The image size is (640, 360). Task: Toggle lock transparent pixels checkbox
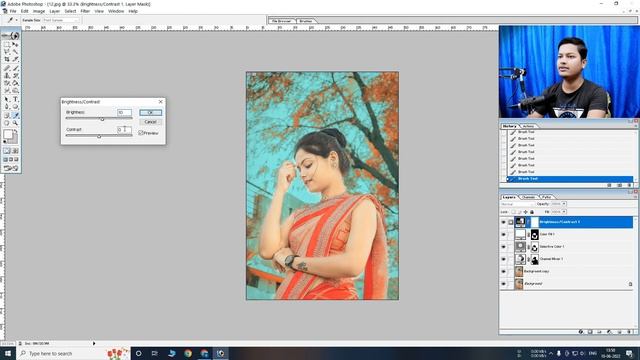[x=513, y=212]
